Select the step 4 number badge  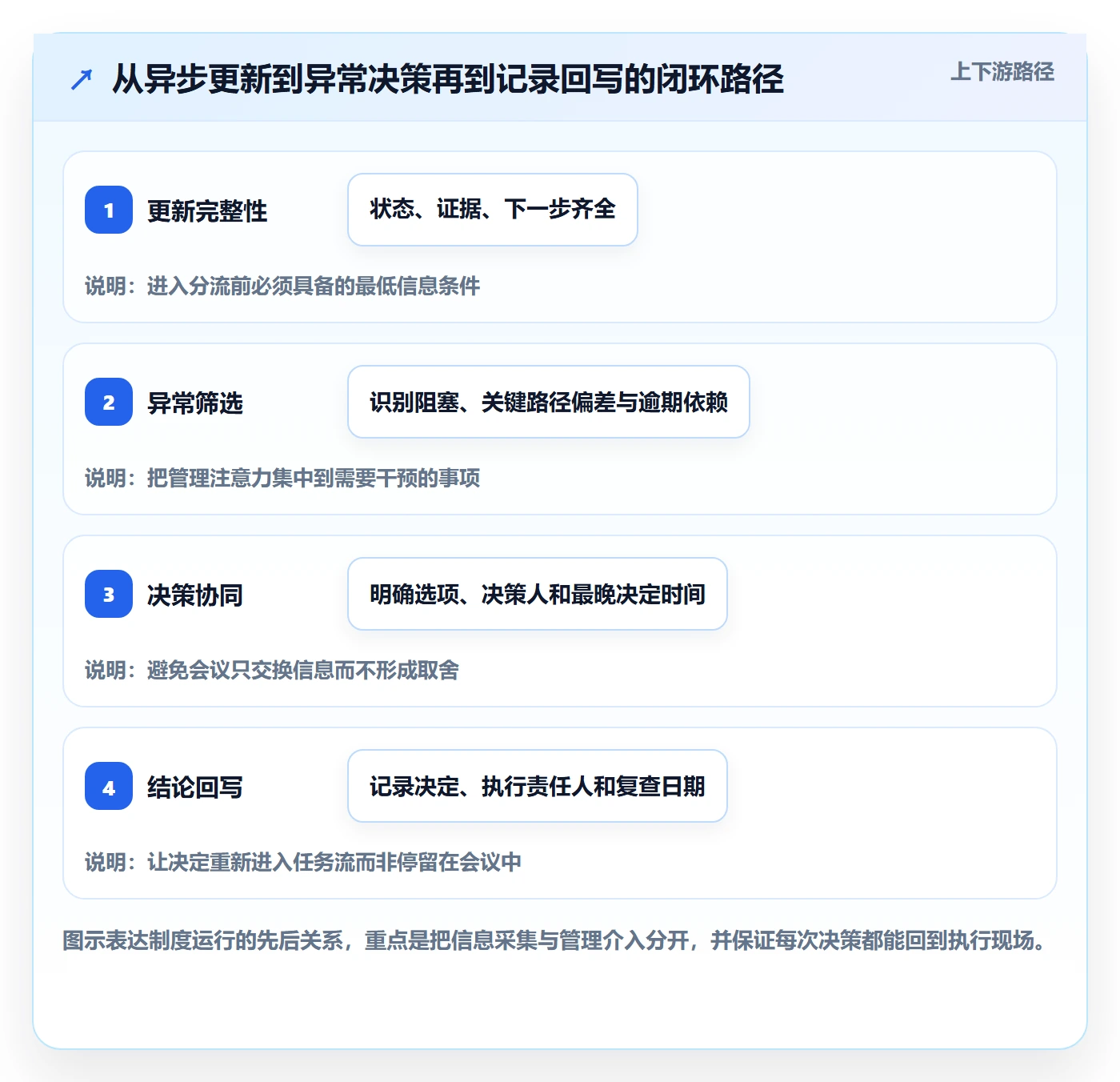(x=109, y=786)
